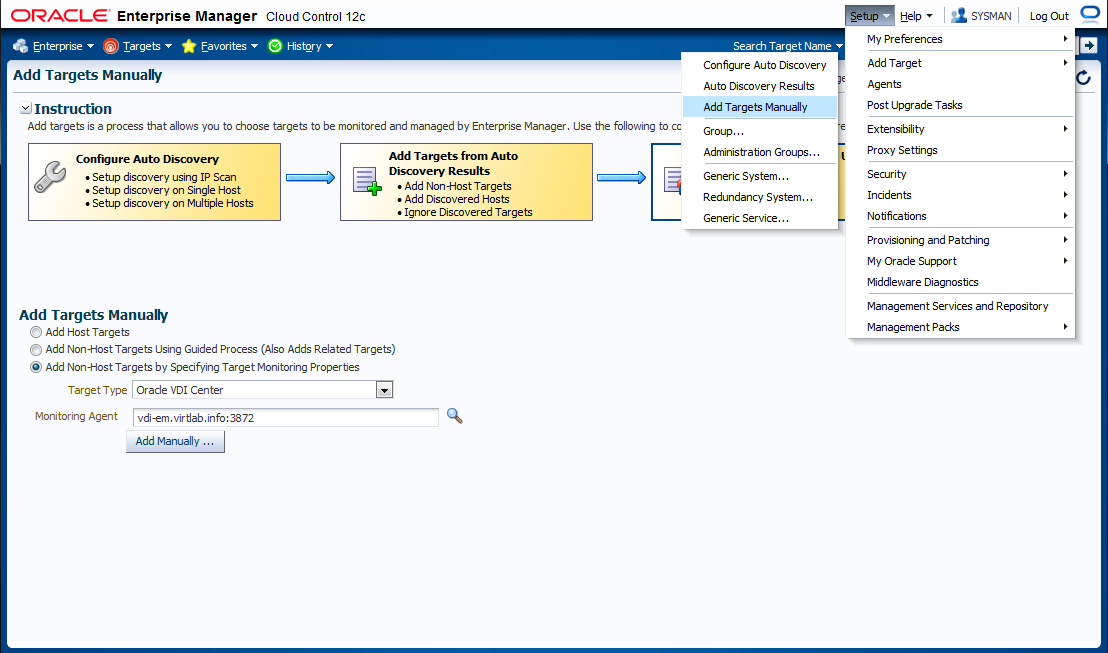Screen dimensions: 1108x653
Task: Open the Help menu
Action: (917, 16)
